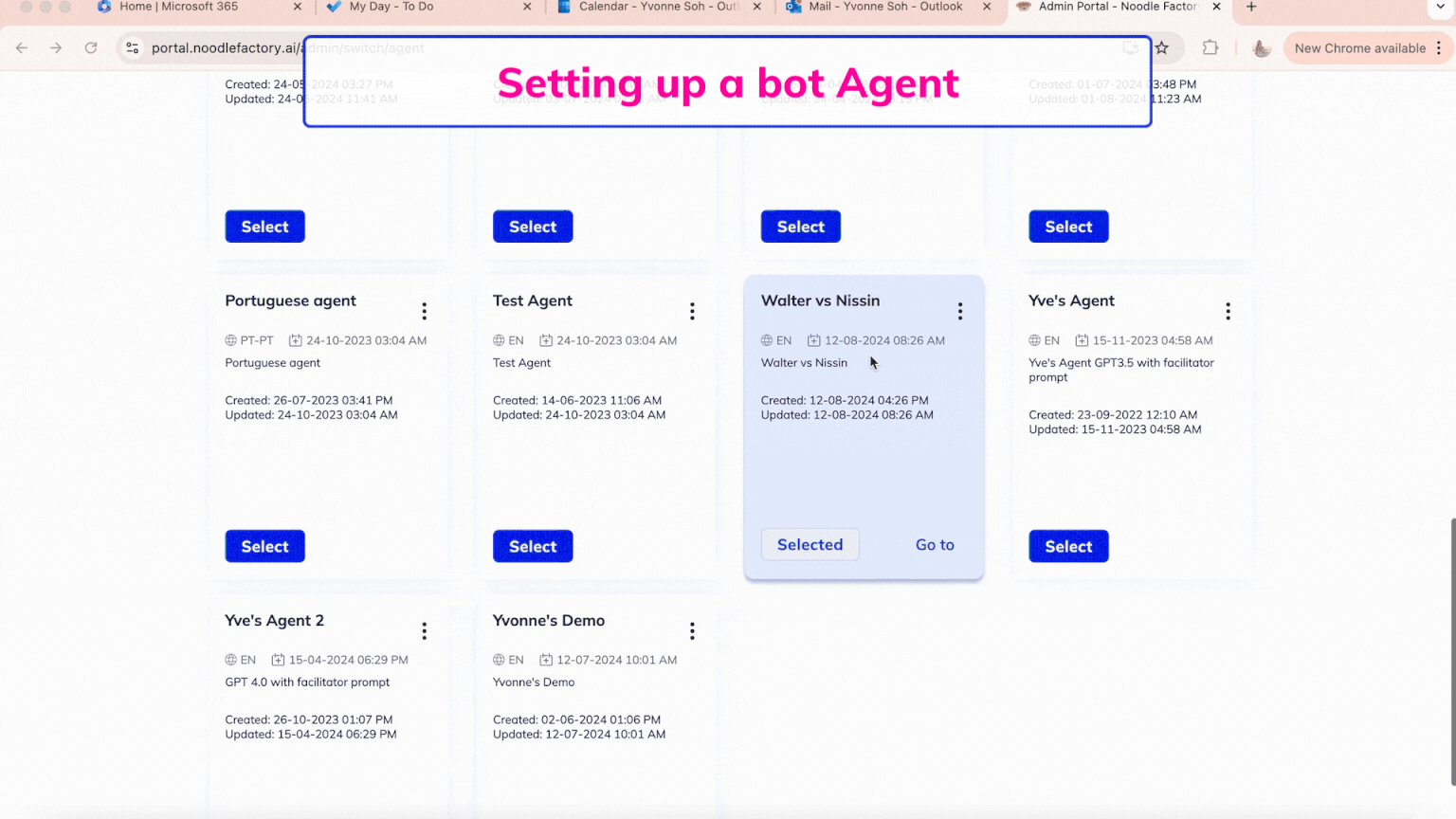Viewport: 1456px width, 819px height.
Task: Open the Walter vs Nissin three-dot menu
Action: tap(960, 311)
